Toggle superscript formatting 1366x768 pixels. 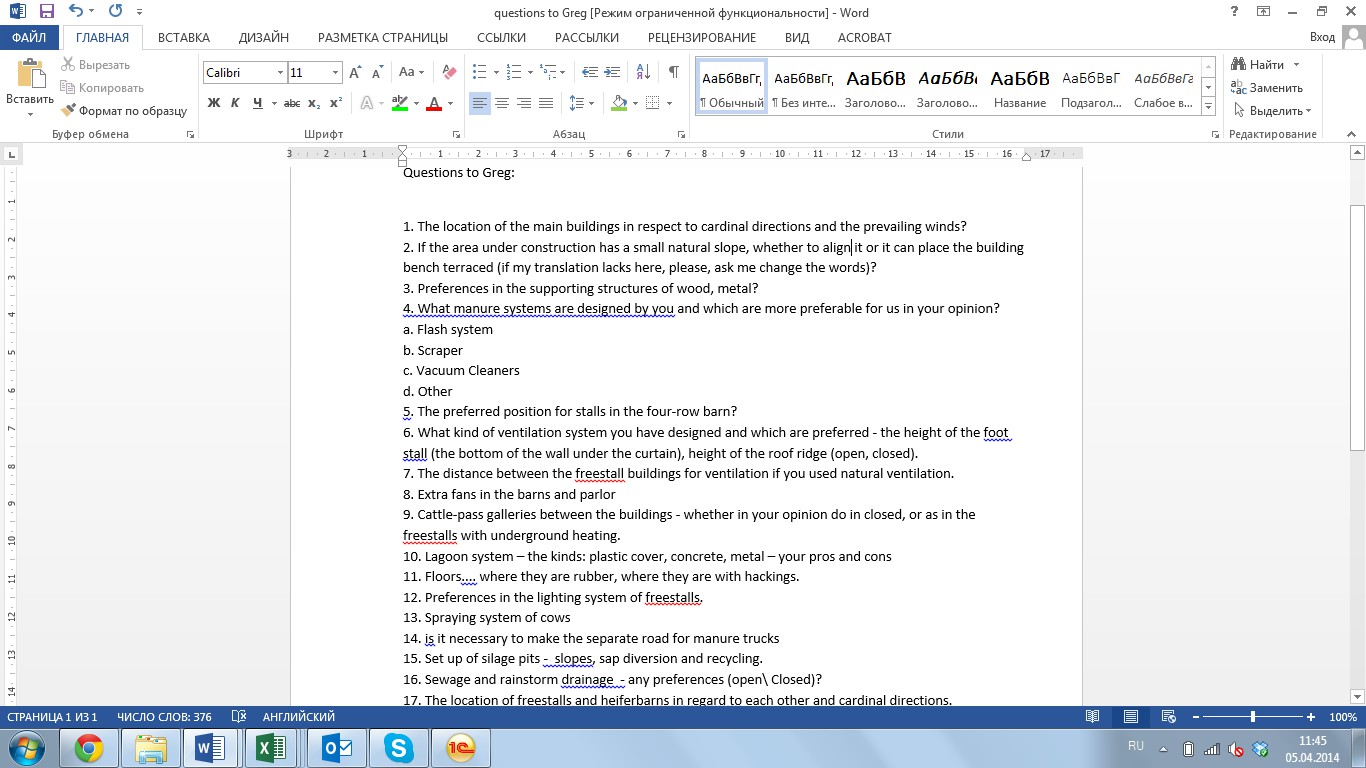336,103
